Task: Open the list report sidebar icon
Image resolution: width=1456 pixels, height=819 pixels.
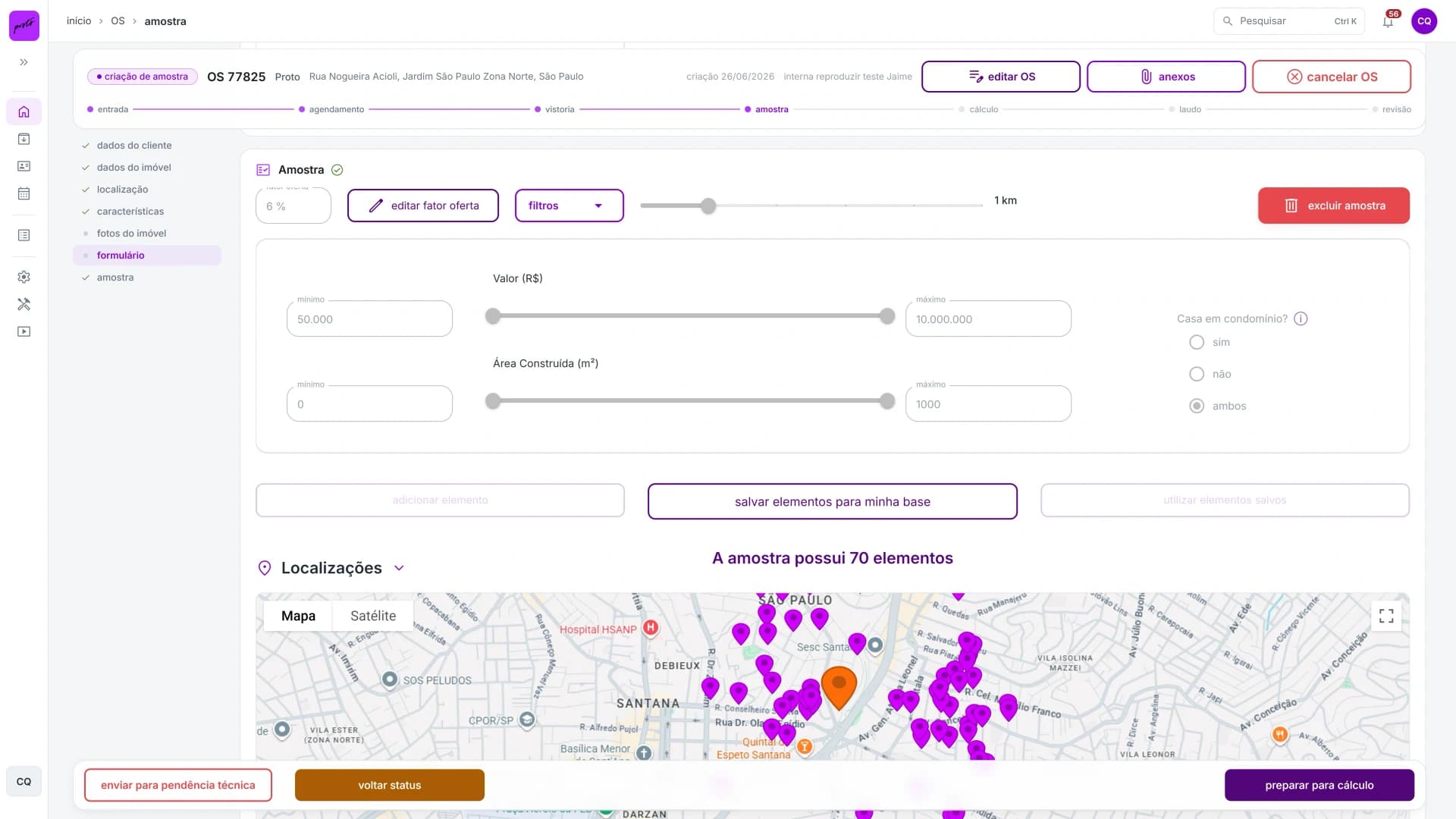Action: point(24,235)
